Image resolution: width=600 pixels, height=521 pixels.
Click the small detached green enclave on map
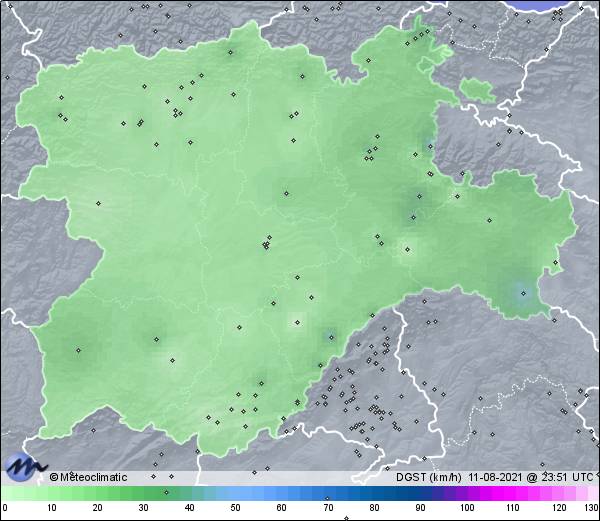coord(477,90)
